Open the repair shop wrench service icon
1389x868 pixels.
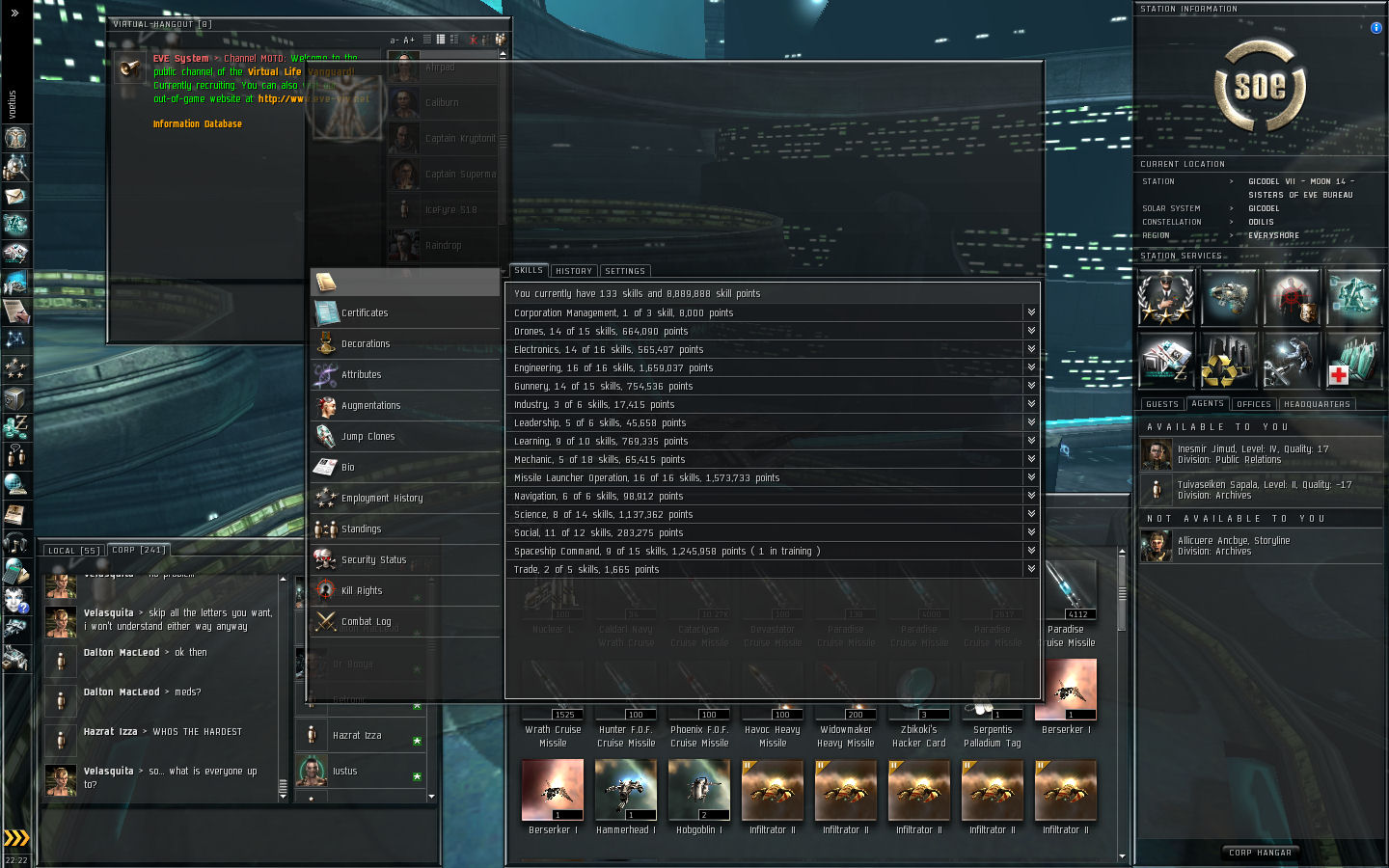click(x=1292, y=360)
